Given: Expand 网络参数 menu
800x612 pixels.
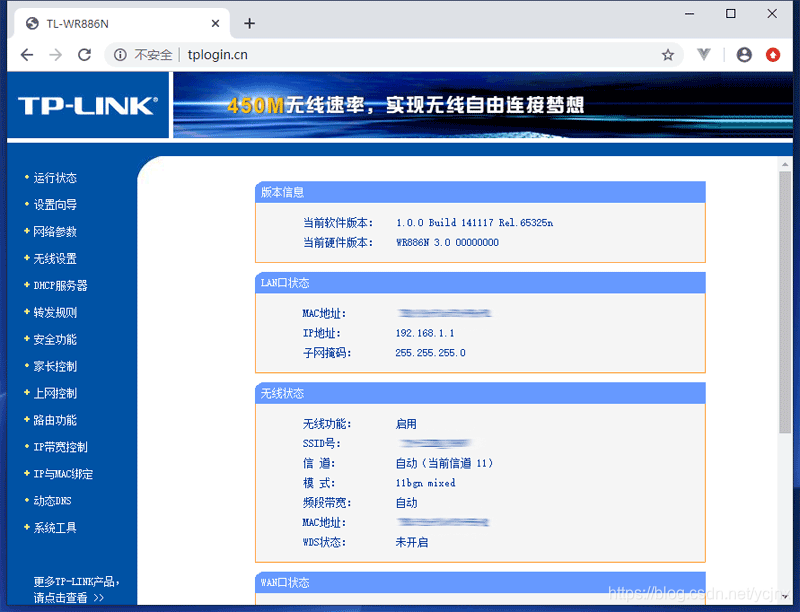Looking at the screenshot, I should (55, 232).
